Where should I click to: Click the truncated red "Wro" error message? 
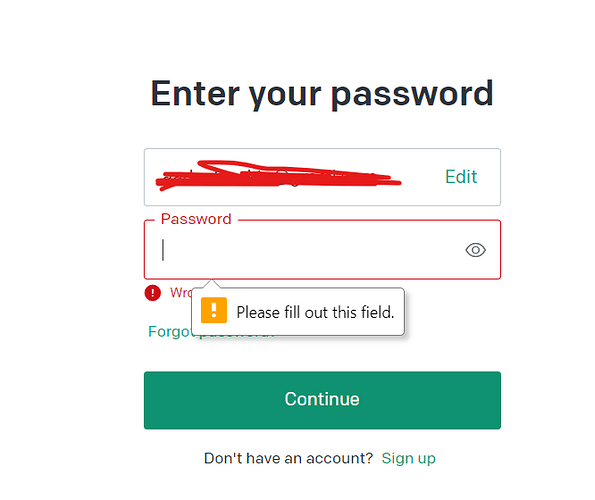(181, 292)
